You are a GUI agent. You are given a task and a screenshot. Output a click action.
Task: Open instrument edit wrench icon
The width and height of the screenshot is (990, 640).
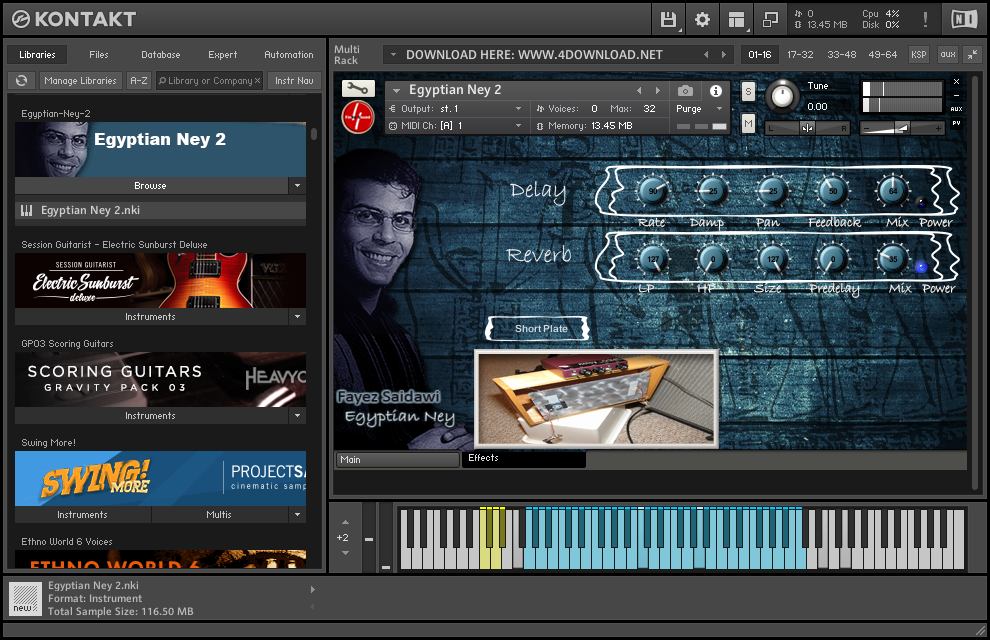point(358,89)
